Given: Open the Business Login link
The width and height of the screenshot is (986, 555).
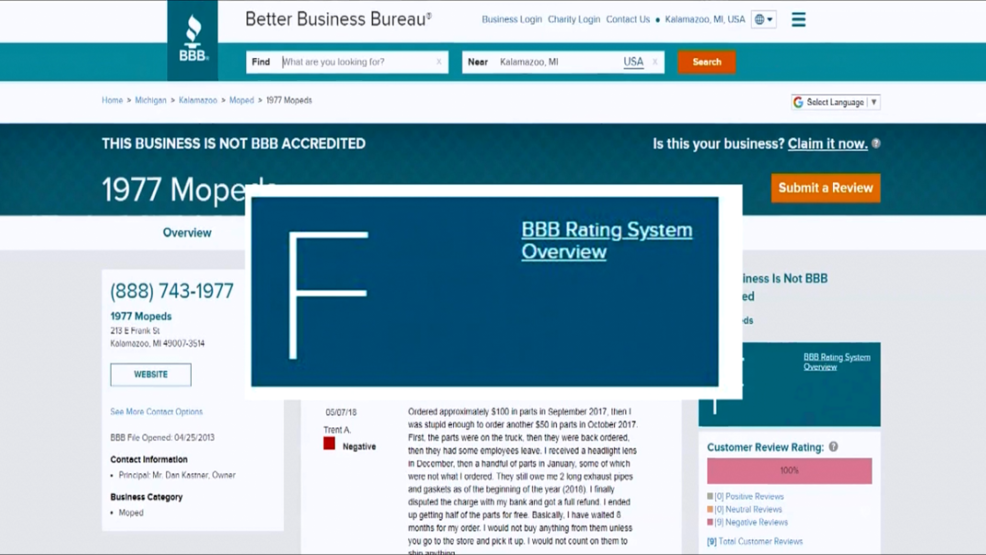Looking at the screenshot, I should point(512,19).
